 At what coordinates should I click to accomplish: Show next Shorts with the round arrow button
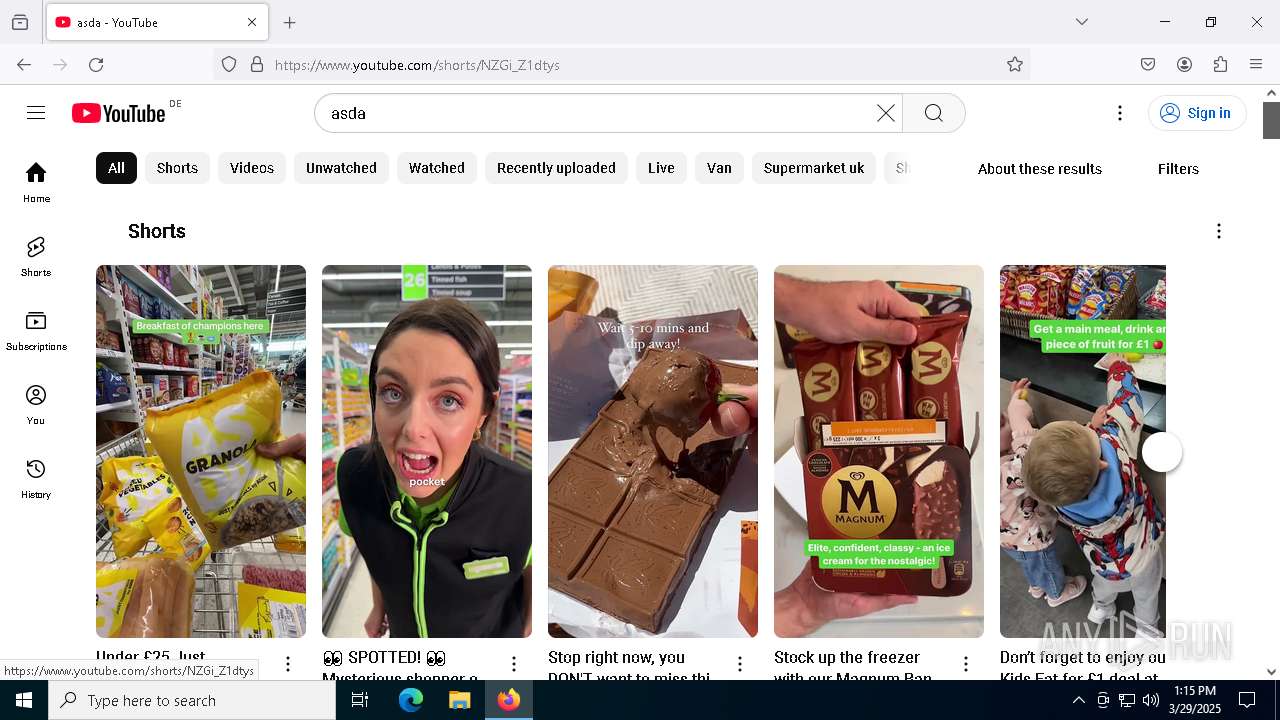[1162, 452]
